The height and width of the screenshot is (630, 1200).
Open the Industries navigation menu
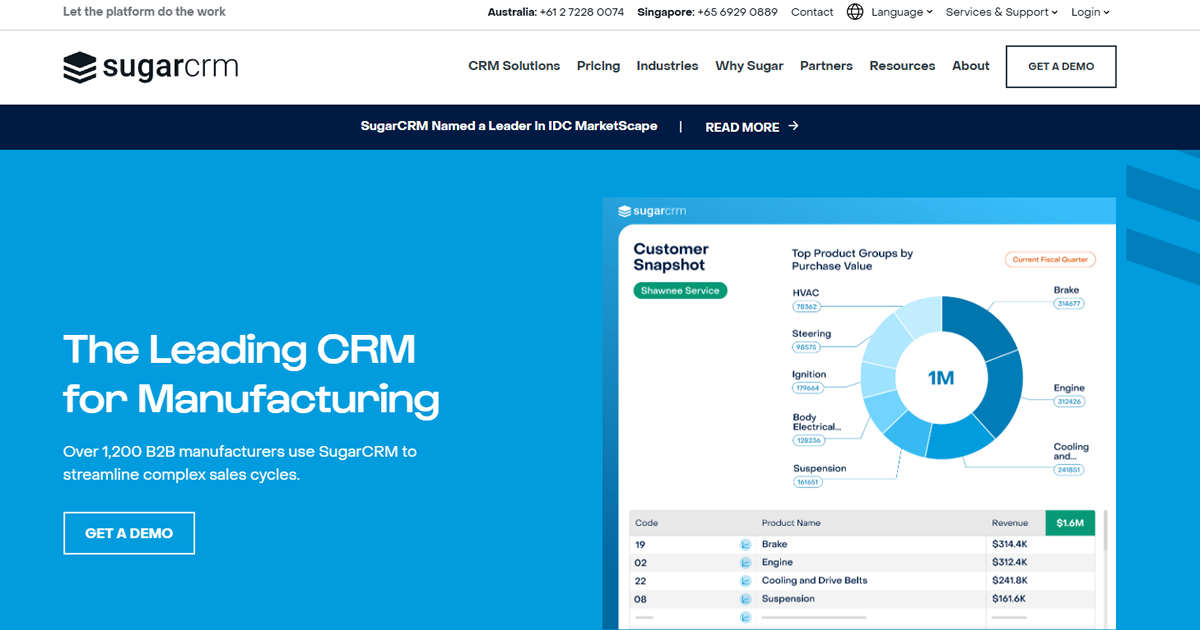click(667, 66)
